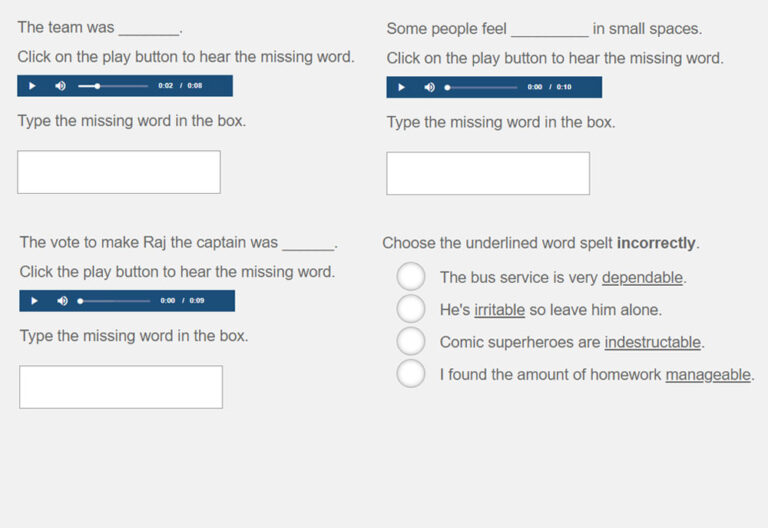Seek the "The team was" audio progress bar
This screenshot has height=528, width=768.
point(115,86)
